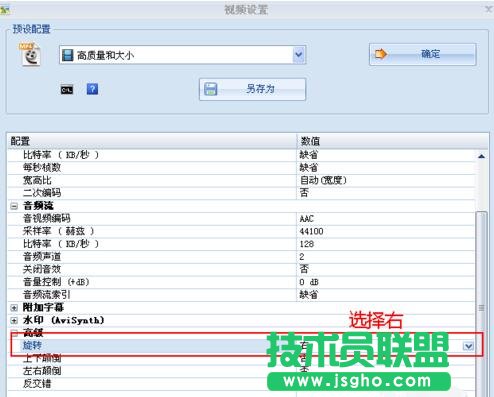Click the 0 dB volume value
This screenshot has height=397, width=494.
coord(309,282)
